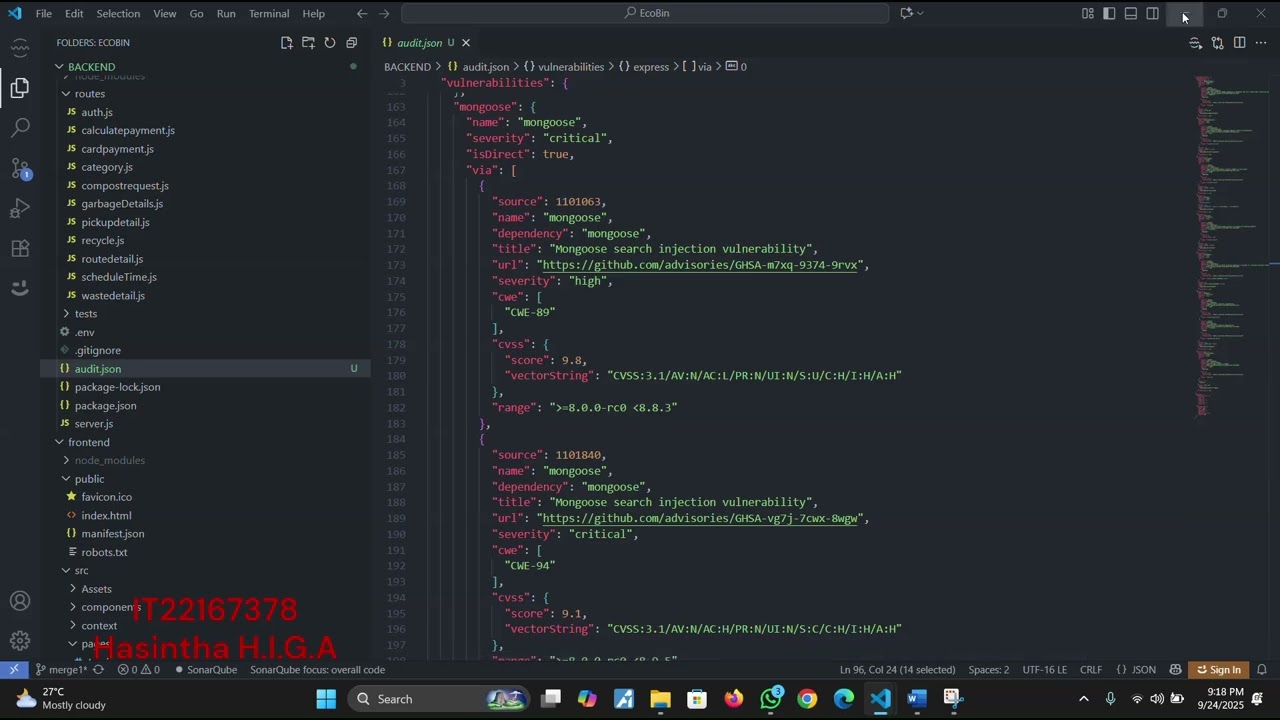Go forward with the navigation arrow
Image resolution: width=1280 pixels, height=720 pixels.
(x=384, y=14)
